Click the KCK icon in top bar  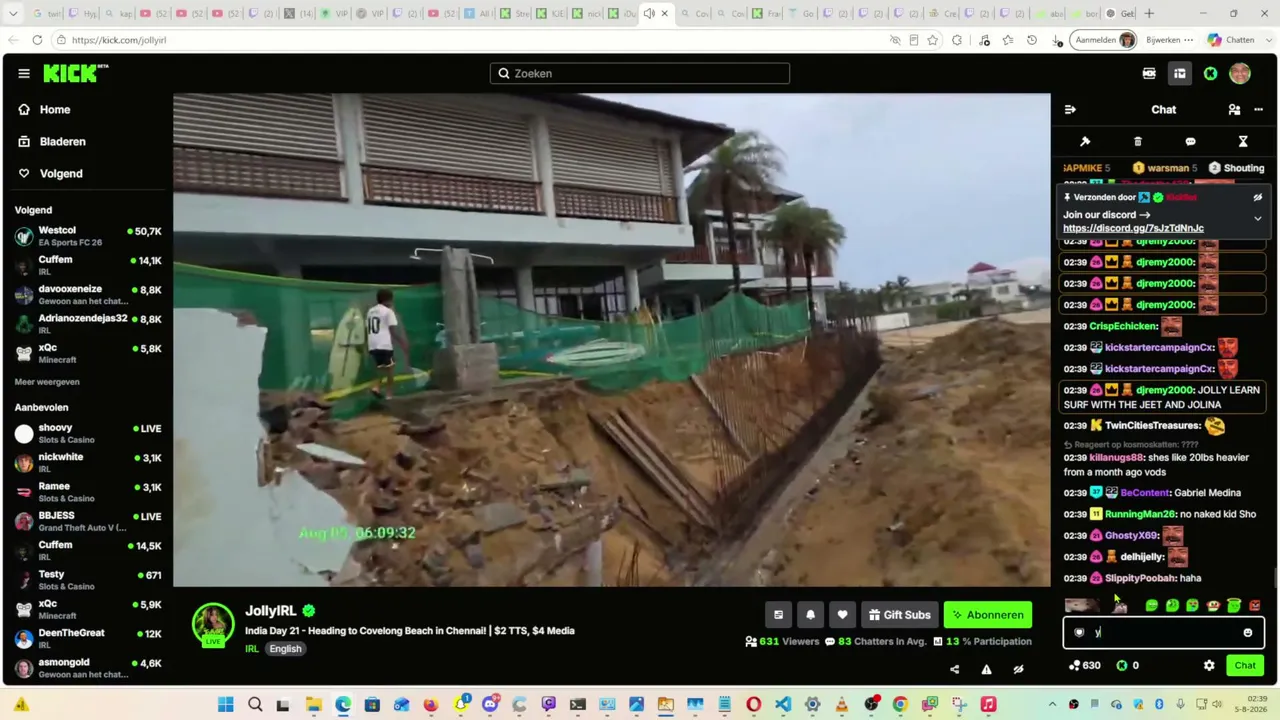pyautogui.click(x=1149, y=73)
